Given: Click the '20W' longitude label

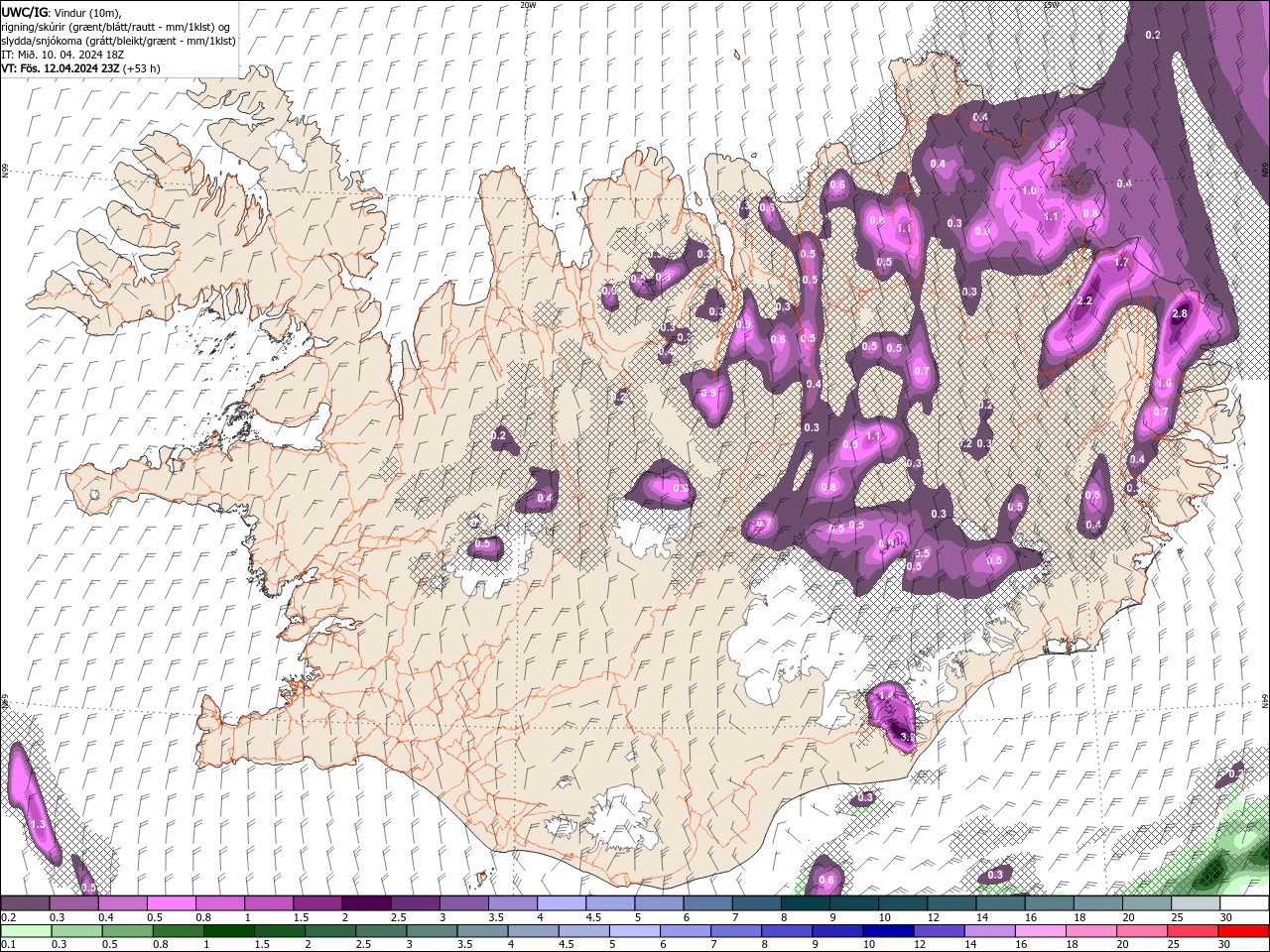Looking at the screenshot, I should click(528, 5).
